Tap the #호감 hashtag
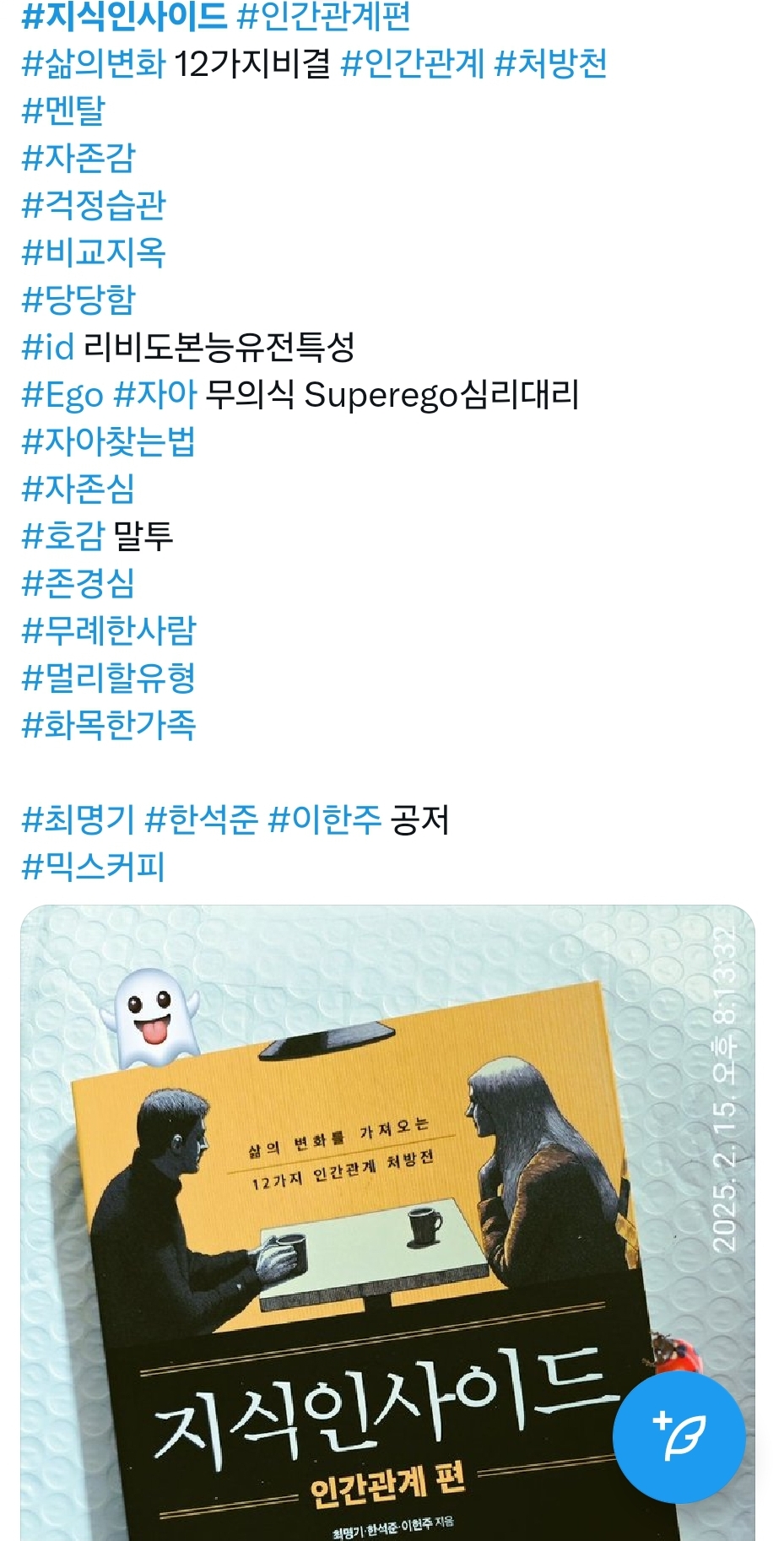The width and height of the screenshot is (784, 1541). (62, 536)
